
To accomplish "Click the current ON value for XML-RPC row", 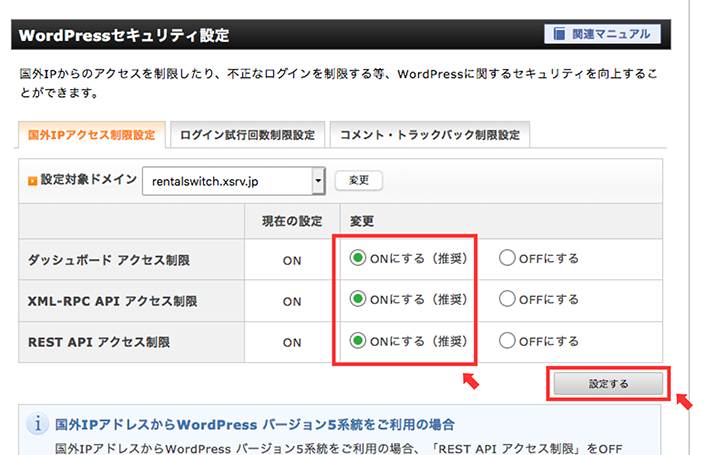I will point(292,302).
